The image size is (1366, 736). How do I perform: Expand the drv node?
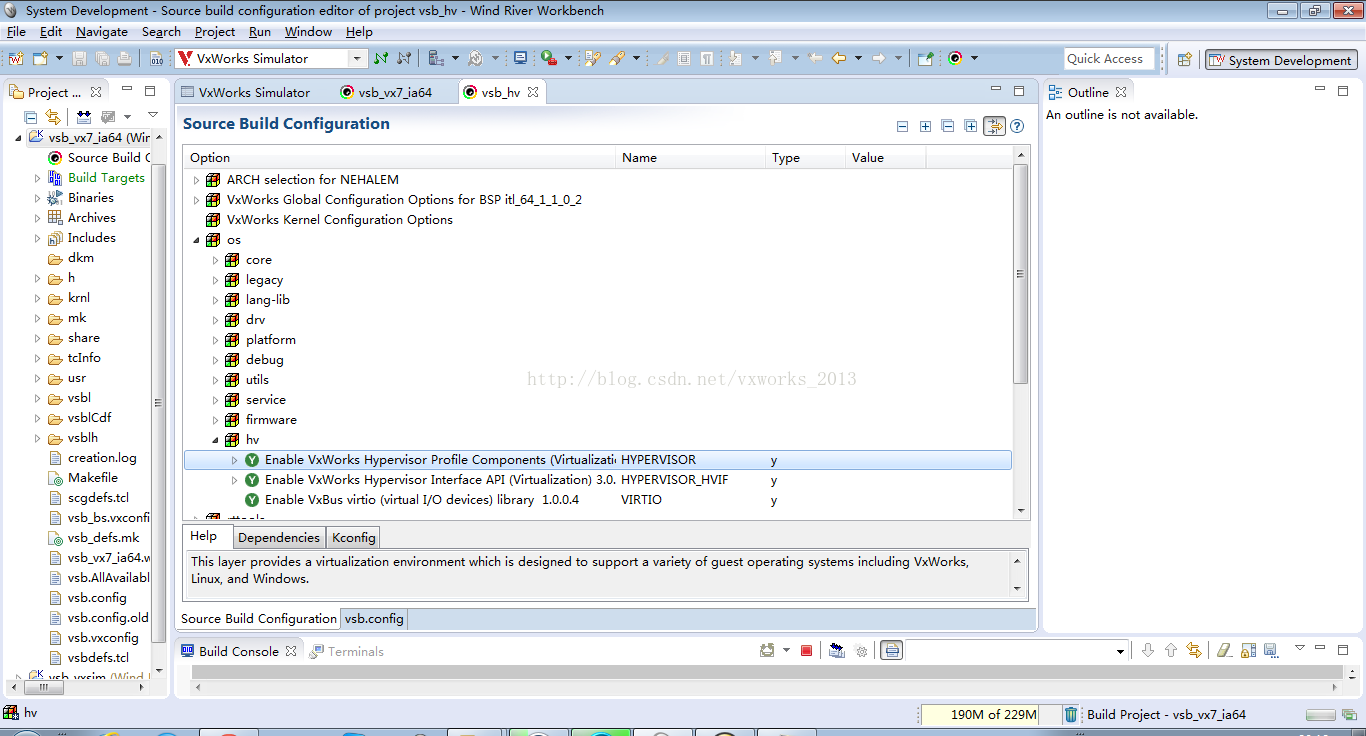point(215,320)
